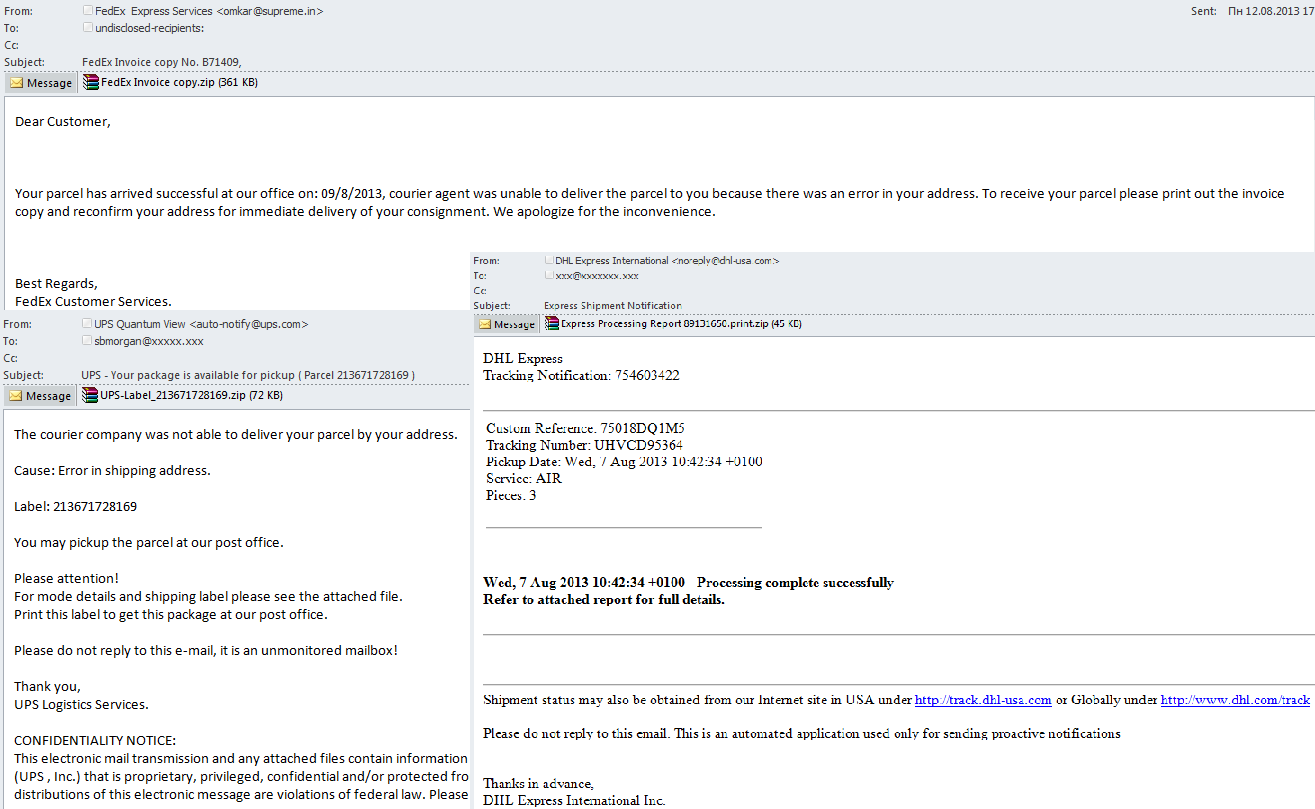This screenshot has width=1315, height=809.
Task: Click sender 'UPS Quantum View <auto-notify@ups.com>'
Action: click(201, 324)
